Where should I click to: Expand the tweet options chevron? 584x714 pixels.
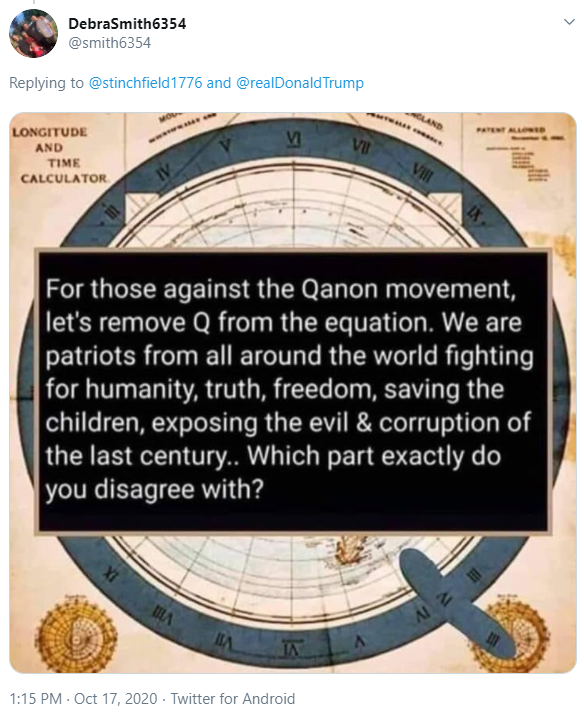click(569, 22)
